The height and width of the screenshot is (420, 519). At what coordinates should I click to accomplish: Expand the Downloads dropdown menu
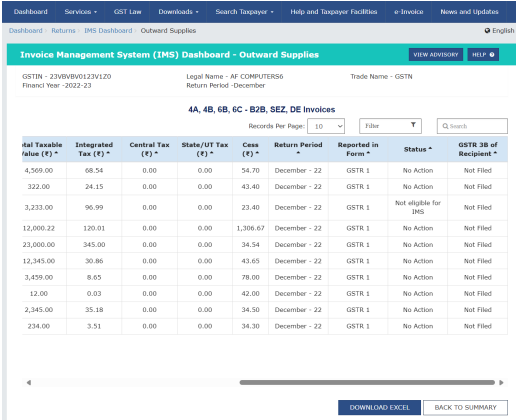coord(178,12)
